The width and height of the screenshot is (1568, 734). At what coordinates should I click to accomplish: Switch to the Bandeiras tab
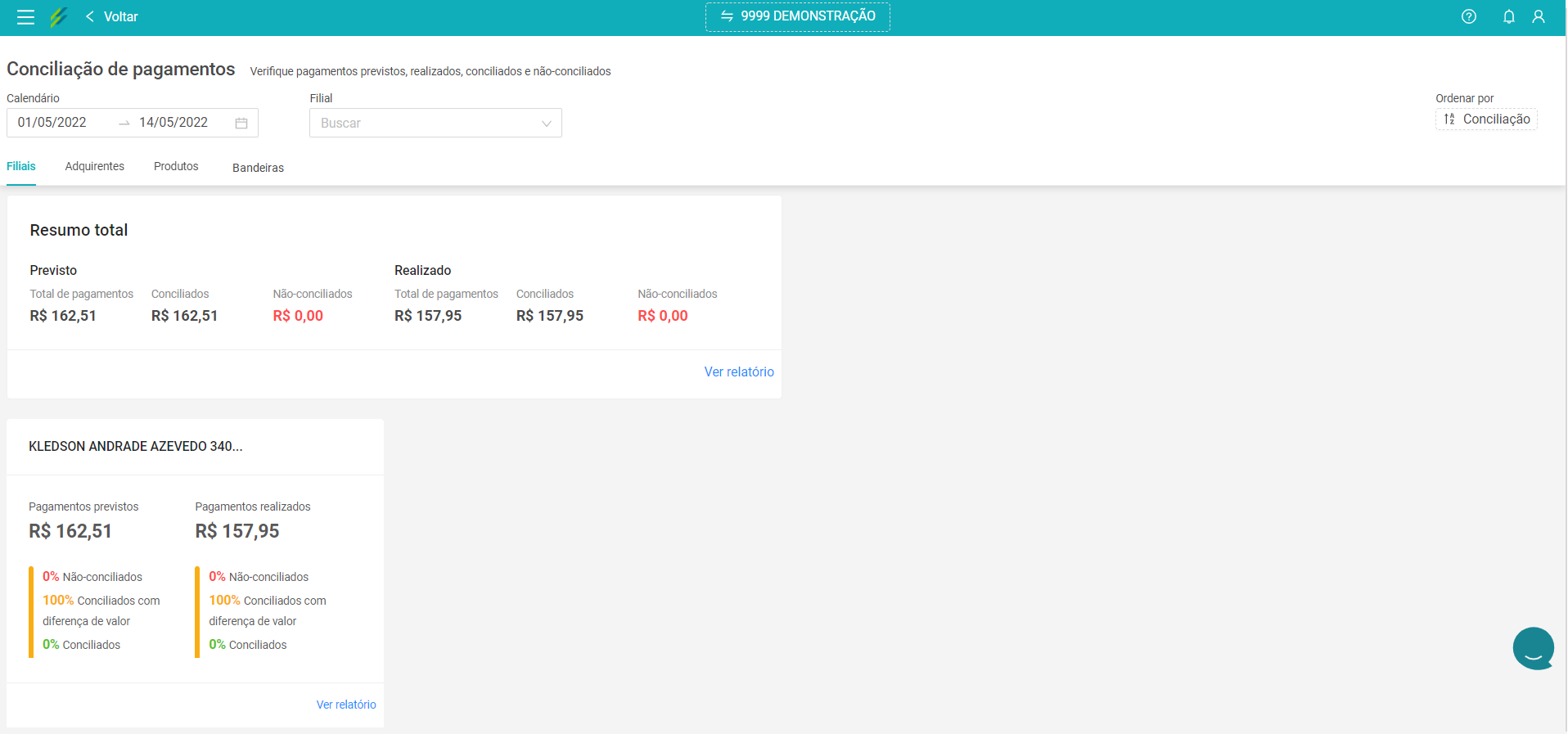point(258,168)
